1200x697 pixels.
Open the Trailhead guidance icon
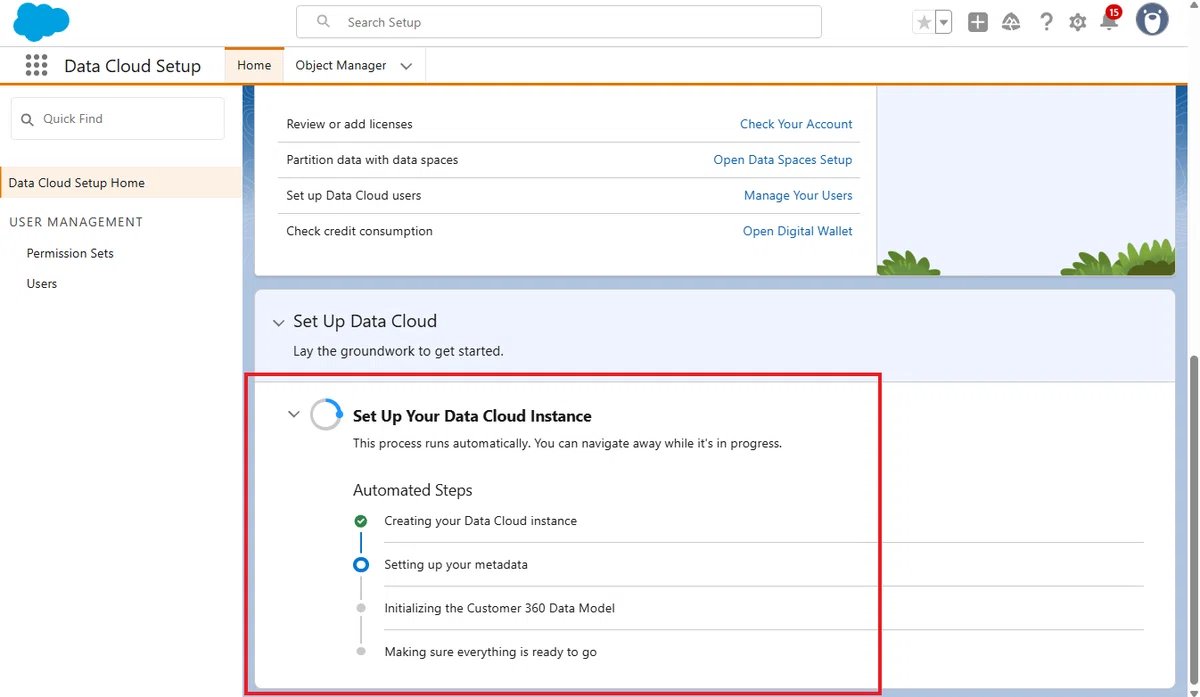[x=1011, y=22]
